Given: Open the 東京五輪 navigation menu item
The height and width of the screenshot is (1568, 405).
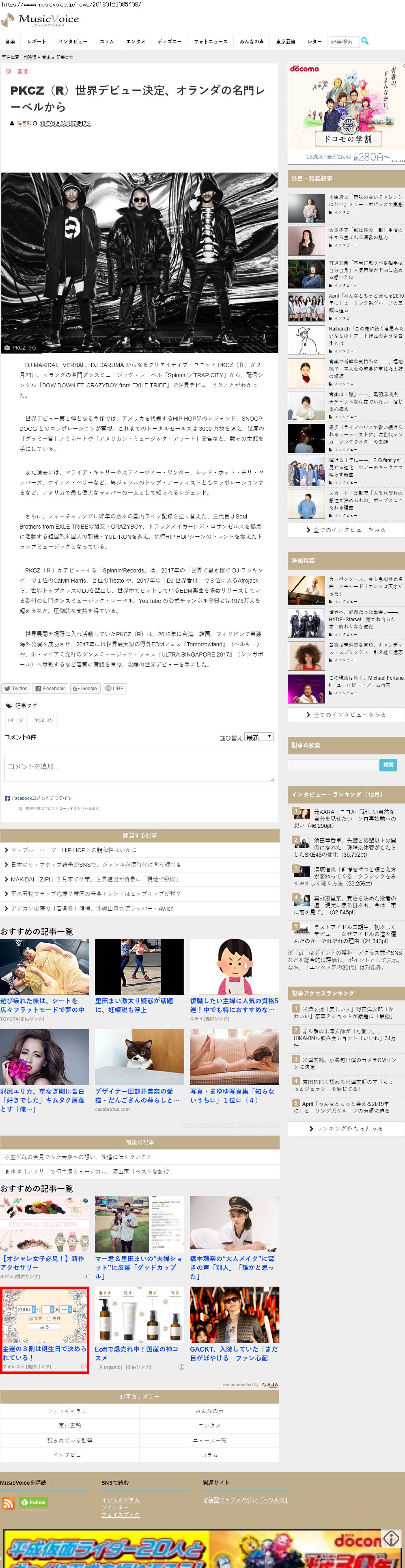Looking at the screenshot, I should click(285, 41).
